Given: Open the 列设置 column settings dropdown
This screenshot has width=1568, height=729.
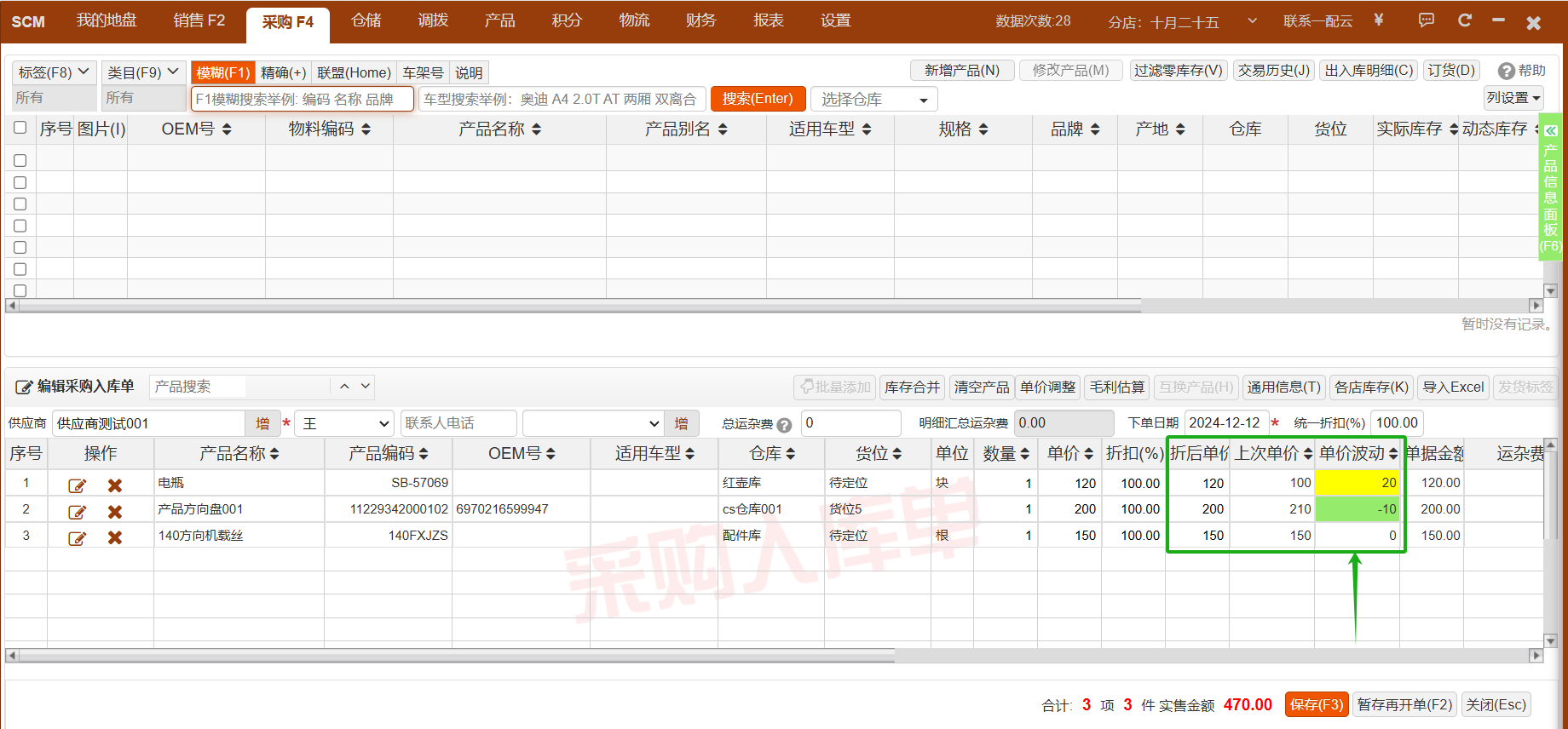Looking at the screenshot, I should (1513, 98).
